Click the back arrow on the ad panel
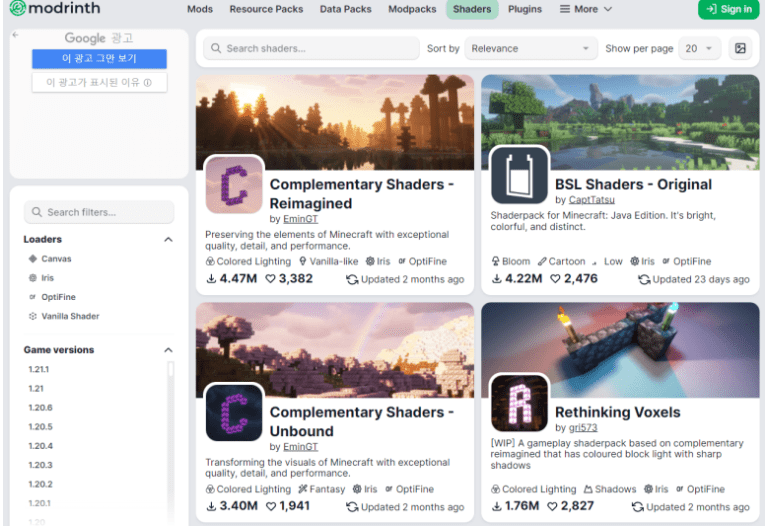Image resolution: width=771 pixels, height=530 pixels. (15, 35)
